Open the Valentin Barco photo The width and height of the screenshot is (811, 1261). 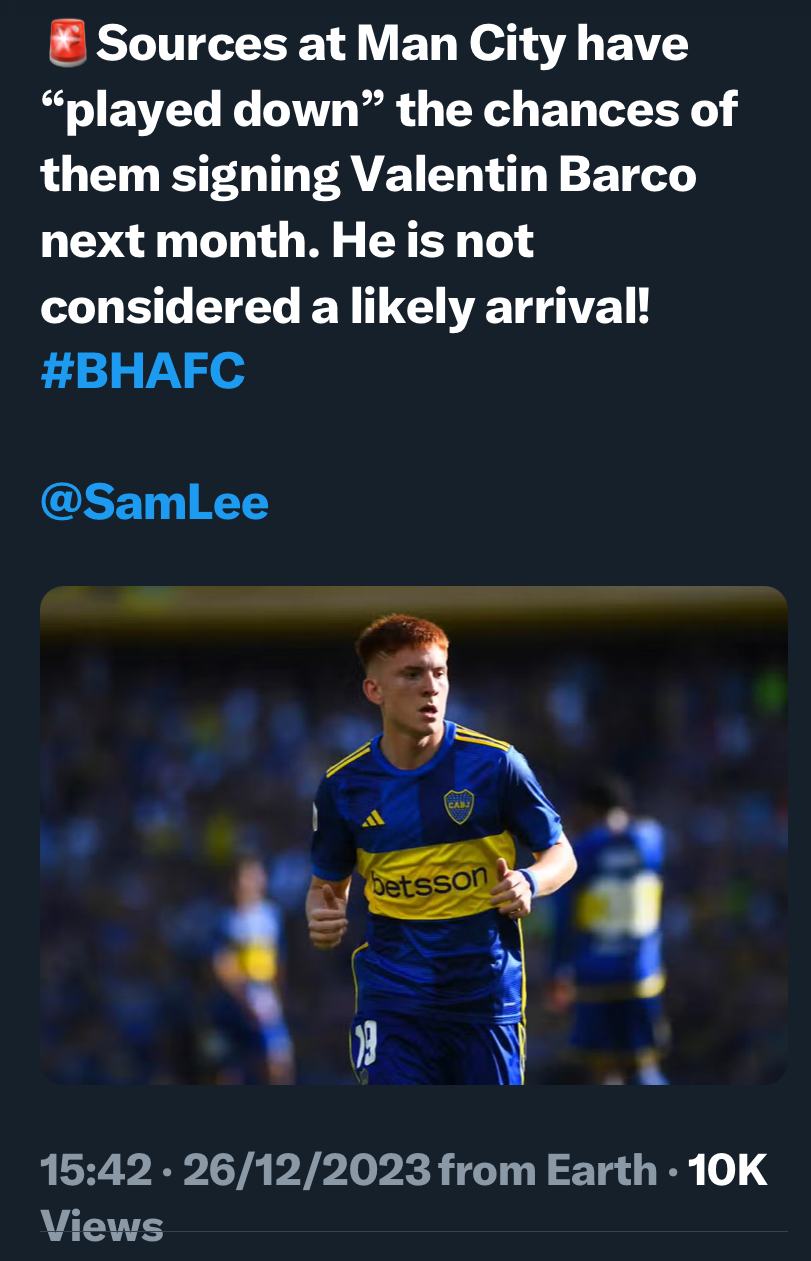pyautogui.click(x=414, y=835)
